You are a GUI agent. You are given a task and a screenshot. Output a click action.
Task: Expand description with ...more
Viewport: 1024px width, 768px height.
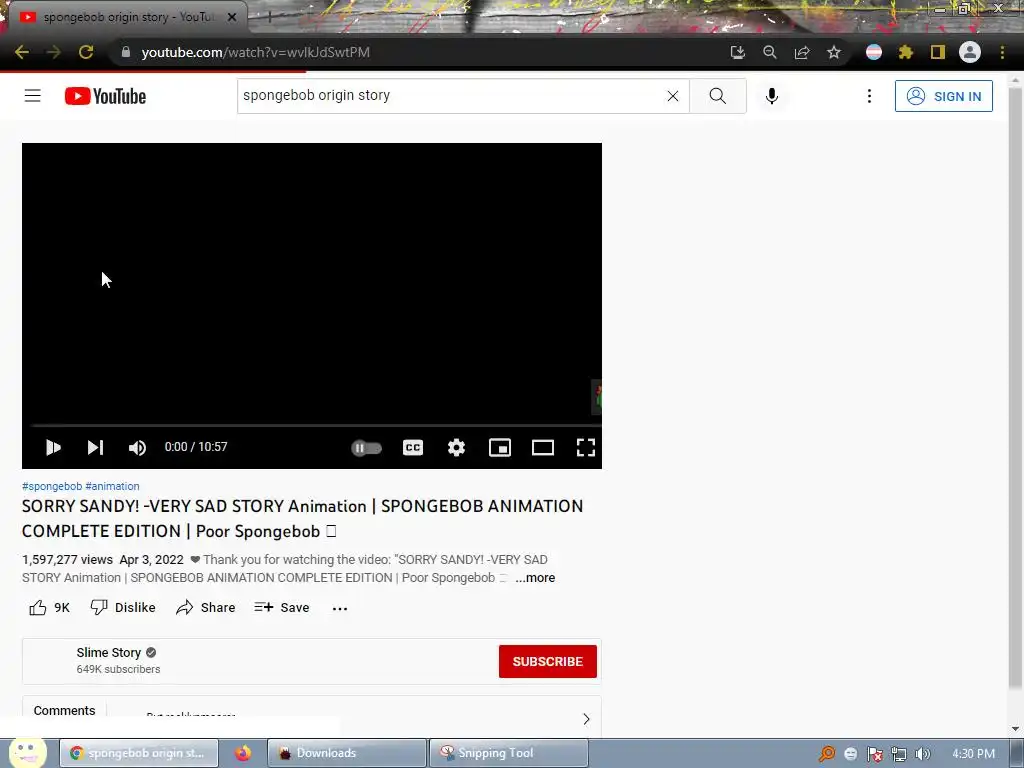535,578
